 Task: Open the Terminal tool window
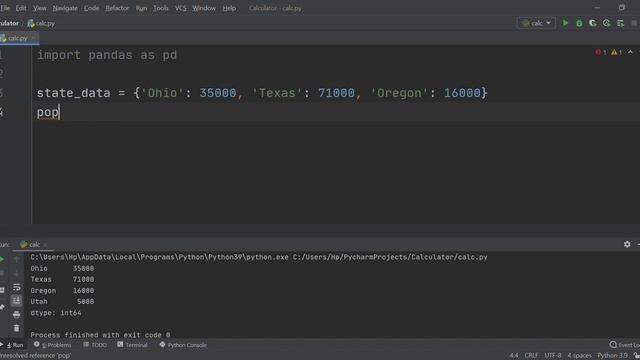tap(132, 345)
